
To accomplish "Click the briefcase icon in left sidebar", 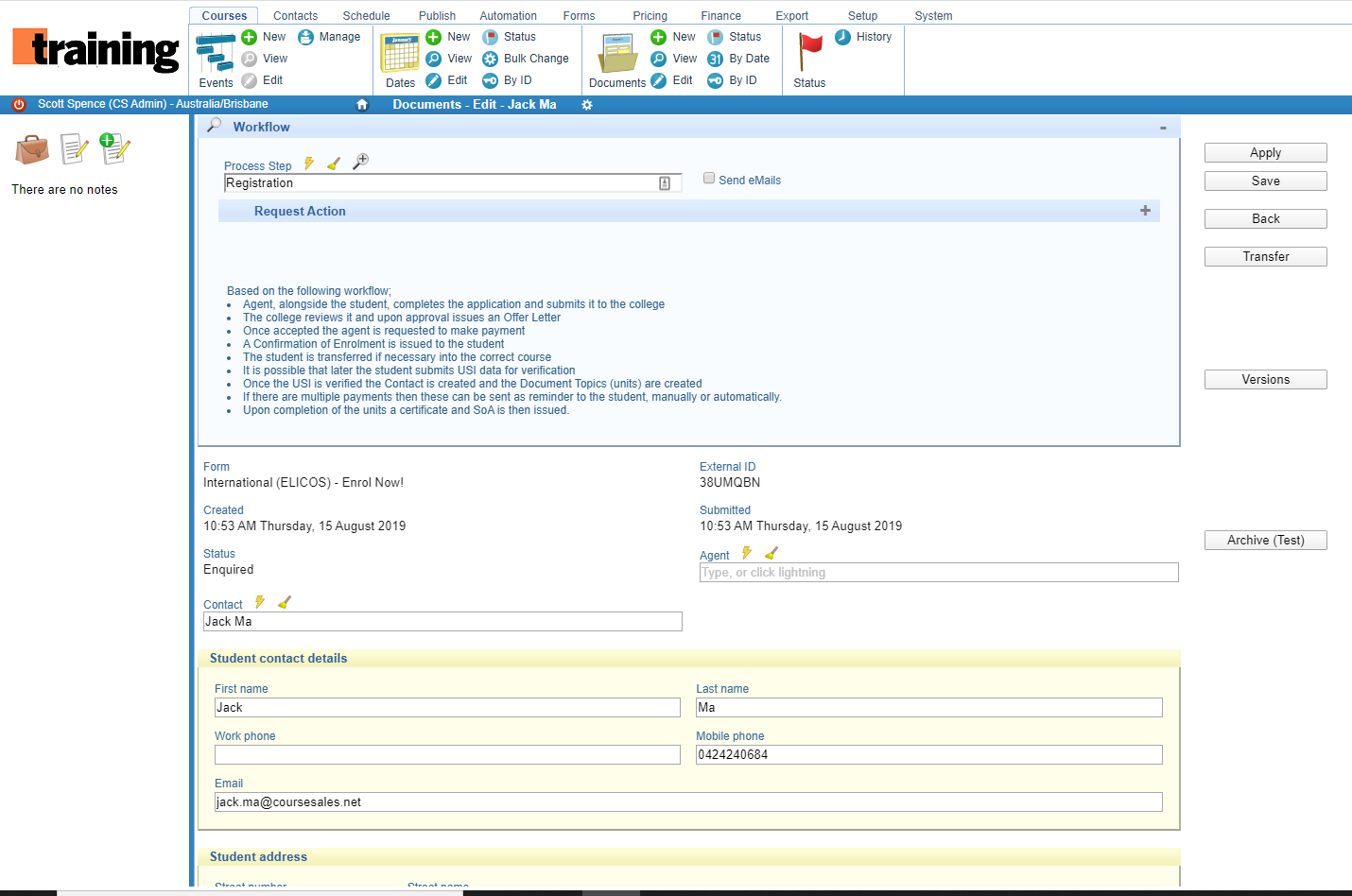I will tap(32, 149).
